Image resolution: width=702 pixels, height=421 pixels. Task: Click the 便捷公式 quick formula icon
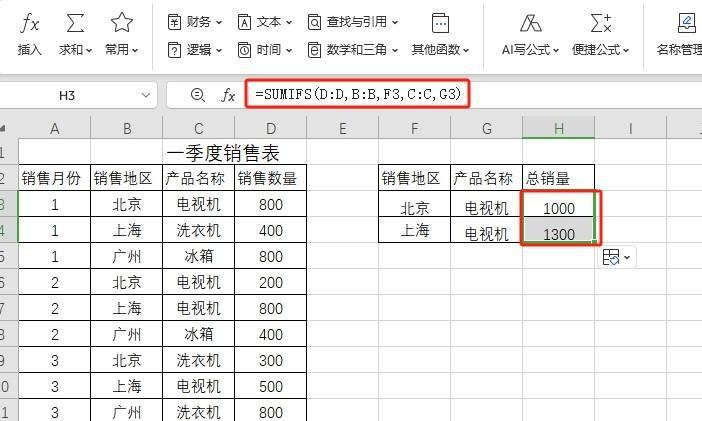[600, 22]
